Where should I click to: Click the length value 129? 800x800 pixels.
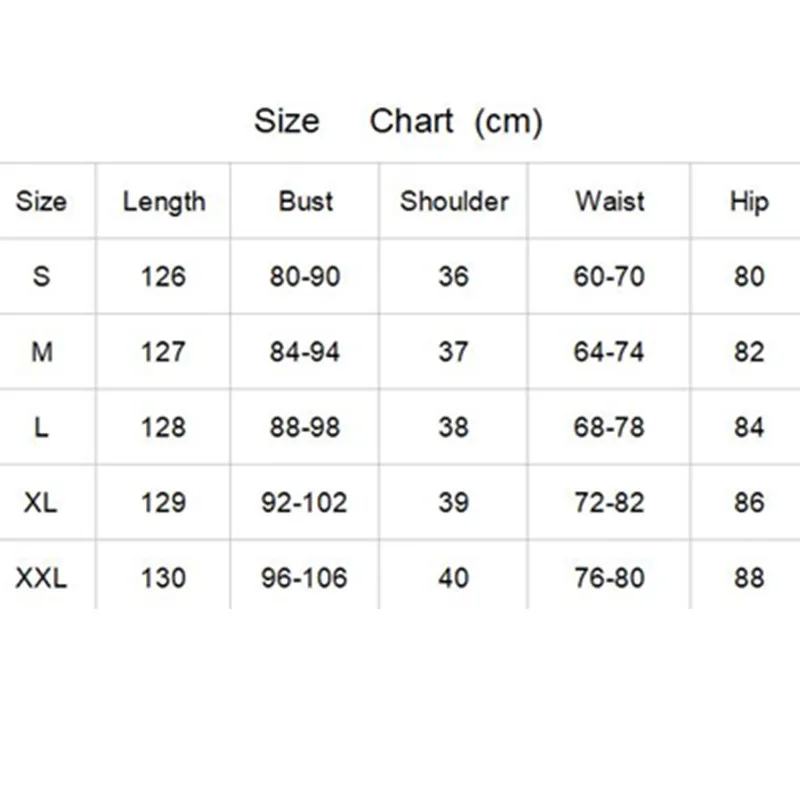pyautogui.click(x=163, y=502)
